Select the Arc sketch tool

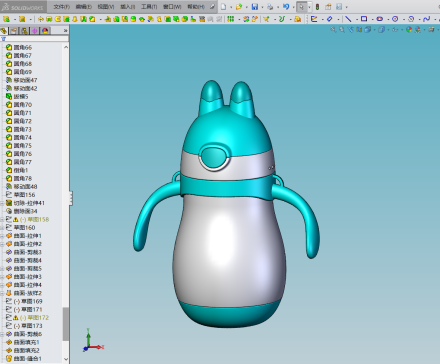pyautogui.click(x=411, y=19)
